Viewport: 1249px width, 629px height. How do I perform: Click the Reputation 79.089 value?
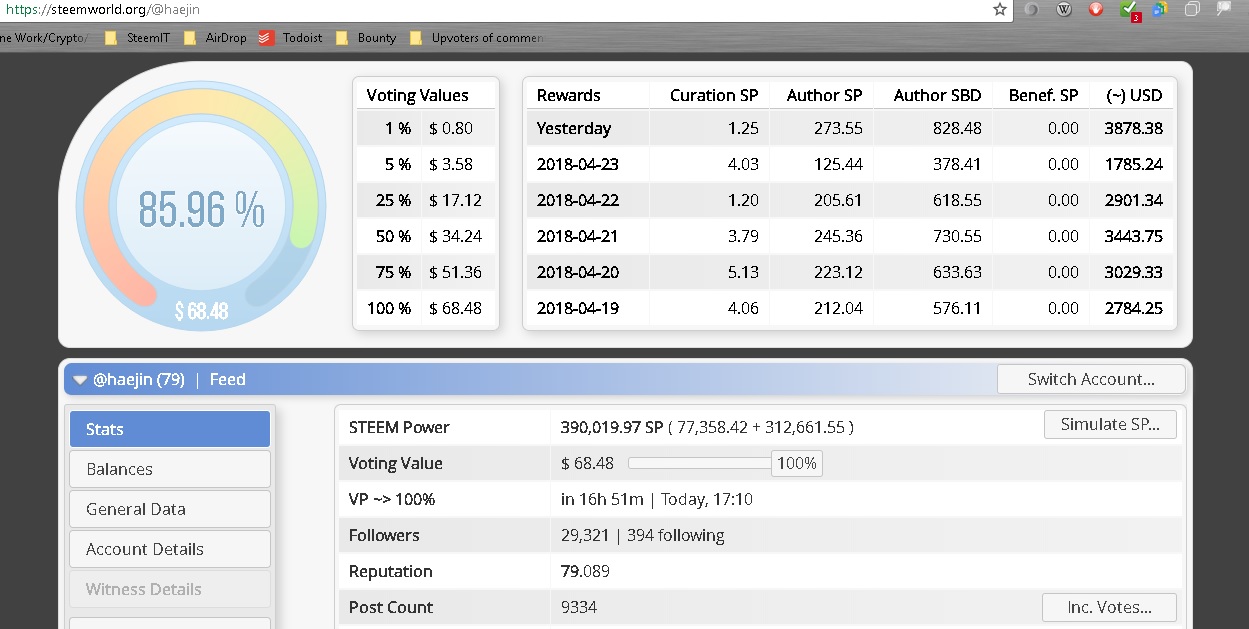(585, 571)
